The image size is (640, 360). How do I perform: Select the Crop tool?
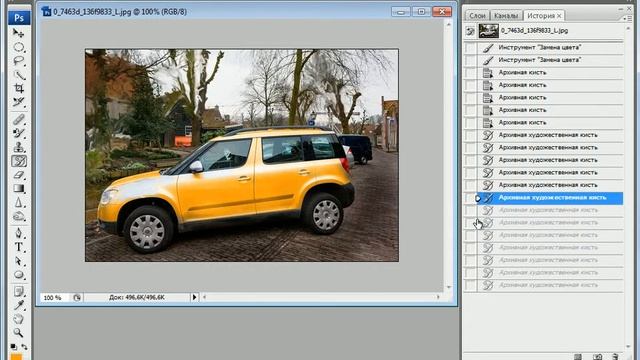tap(18, 88)
